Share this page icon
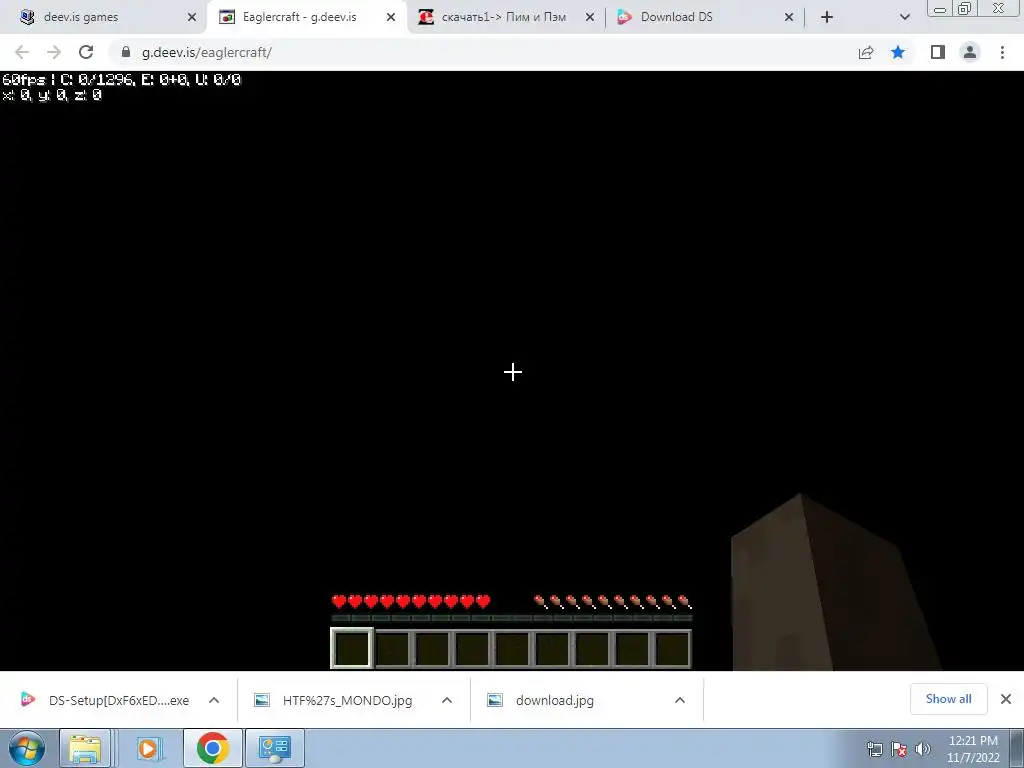Image resolution: width=1024 pixels, height=768 pixels. pos(866,52)
